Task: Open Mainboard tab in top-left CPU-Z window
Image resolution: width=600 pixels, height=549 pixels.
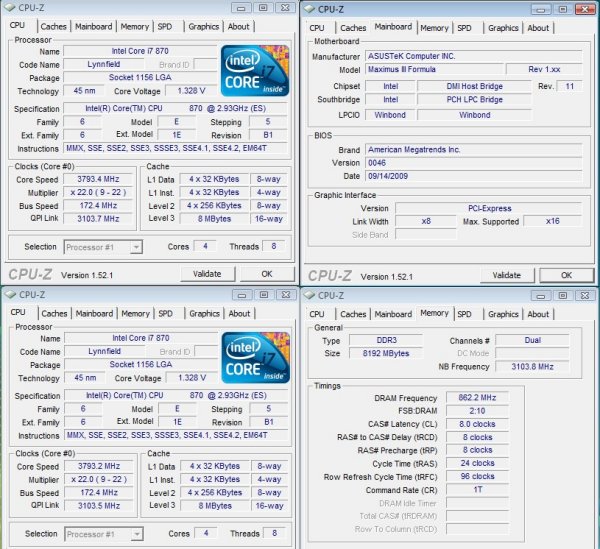Action: tap(93, 26)
